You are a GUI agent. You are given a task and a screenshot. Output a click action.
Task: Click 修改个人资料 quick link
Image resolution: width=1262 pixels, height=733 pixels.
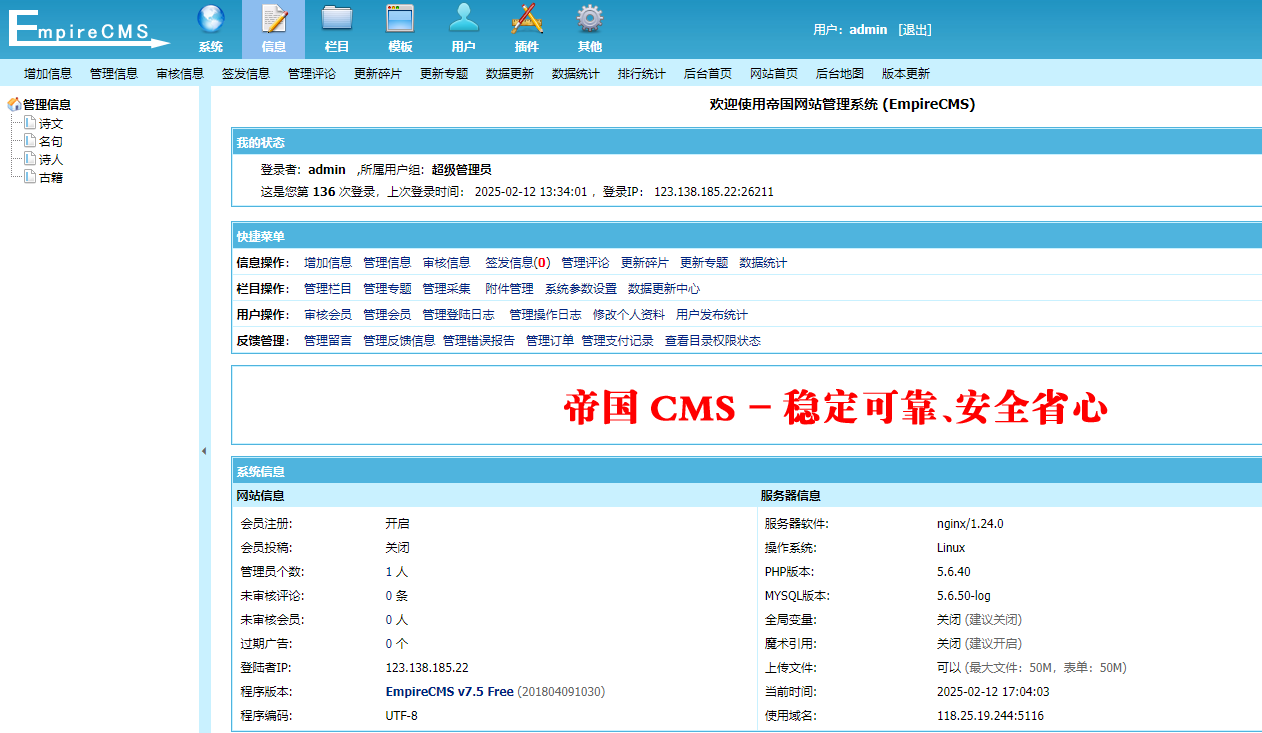coord(629,315)
